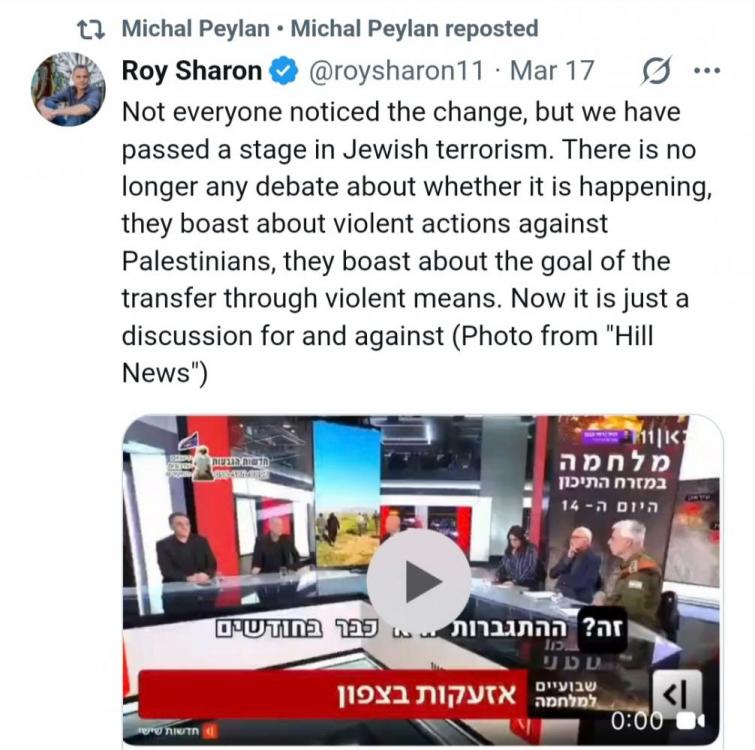Open the tweet by clicking its text body
755x750 pixels.
click(417, 242)
